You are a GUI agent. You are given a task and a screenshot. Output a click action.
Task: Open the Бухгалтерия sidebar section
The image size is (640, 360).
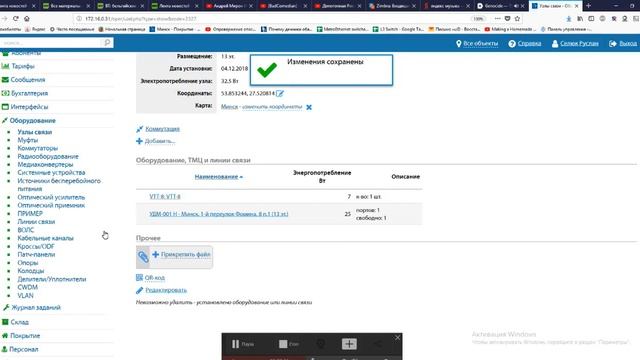click(x=29, y=93)
